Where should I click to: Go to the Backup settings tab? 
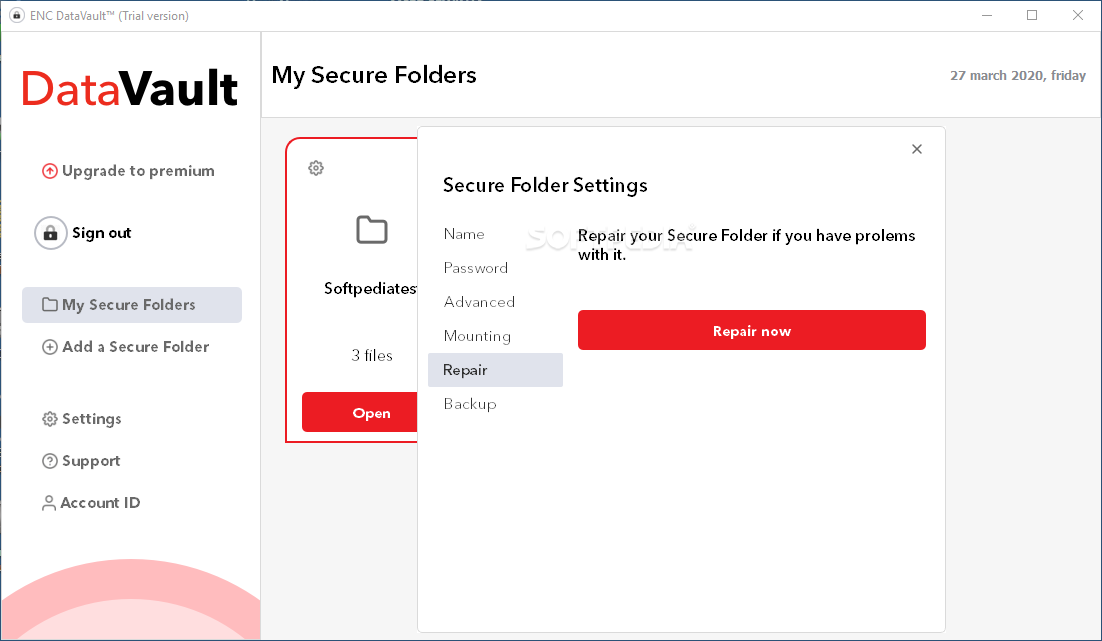pos(495,404)
